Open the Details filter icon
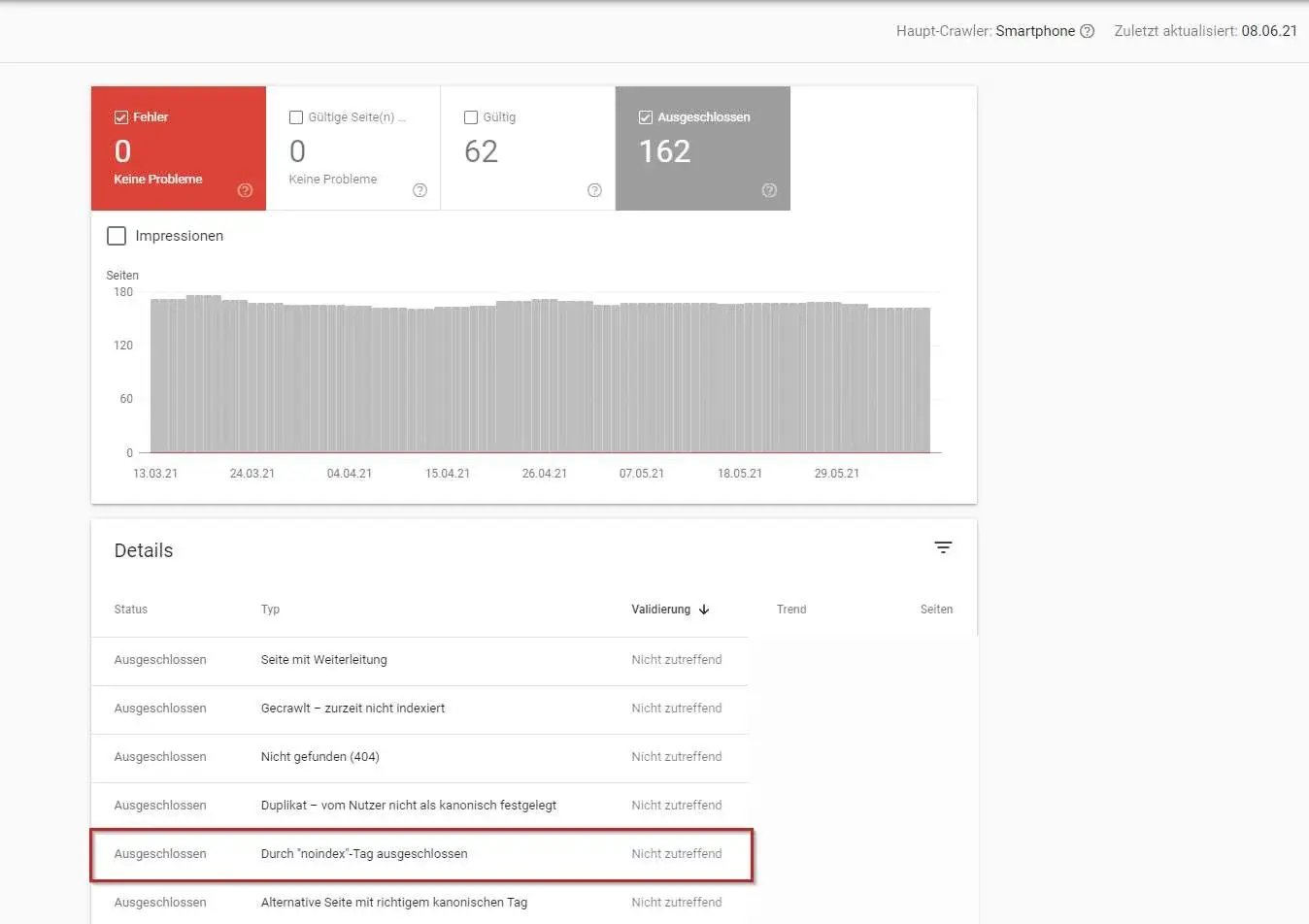Screen dimensions: 1309x924 (x=942, y=548)
